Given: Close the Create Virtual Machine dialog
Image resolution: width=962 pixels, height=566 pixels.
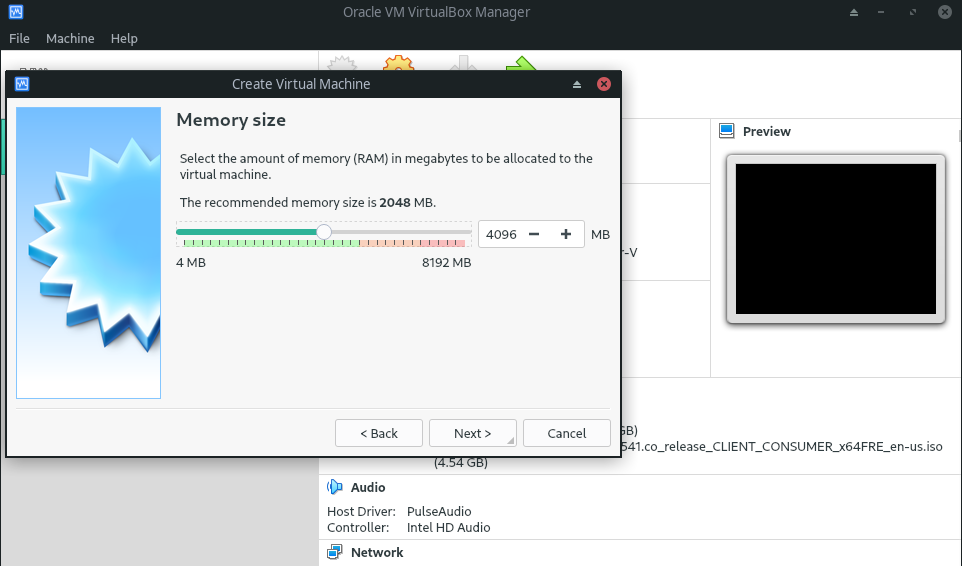Looking at the screenshot, I should tap(604, 84).
